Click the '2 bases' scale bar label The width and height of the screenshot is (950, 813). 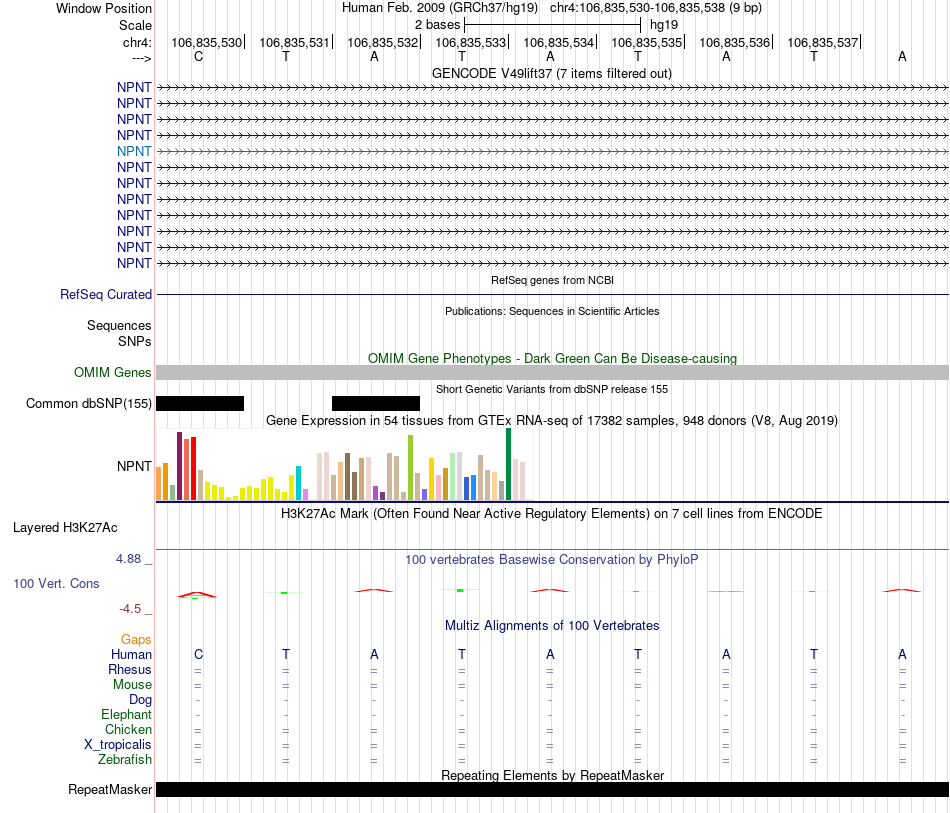click(437, 25)
